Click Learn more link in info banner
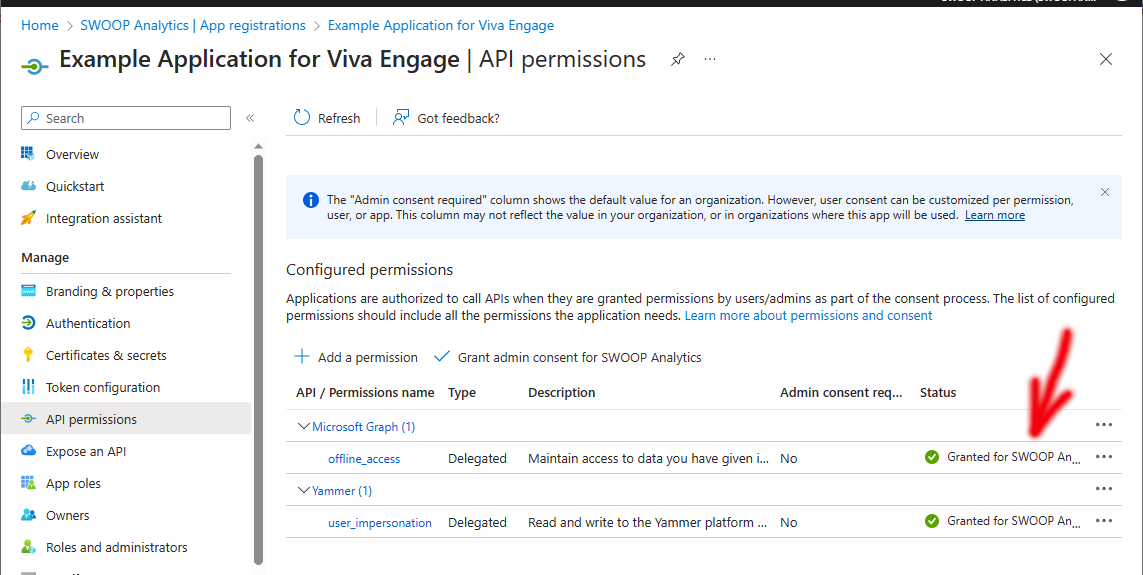Image resolution: width=1143 pixels, height=575 pixels. (x=994, y=215)
